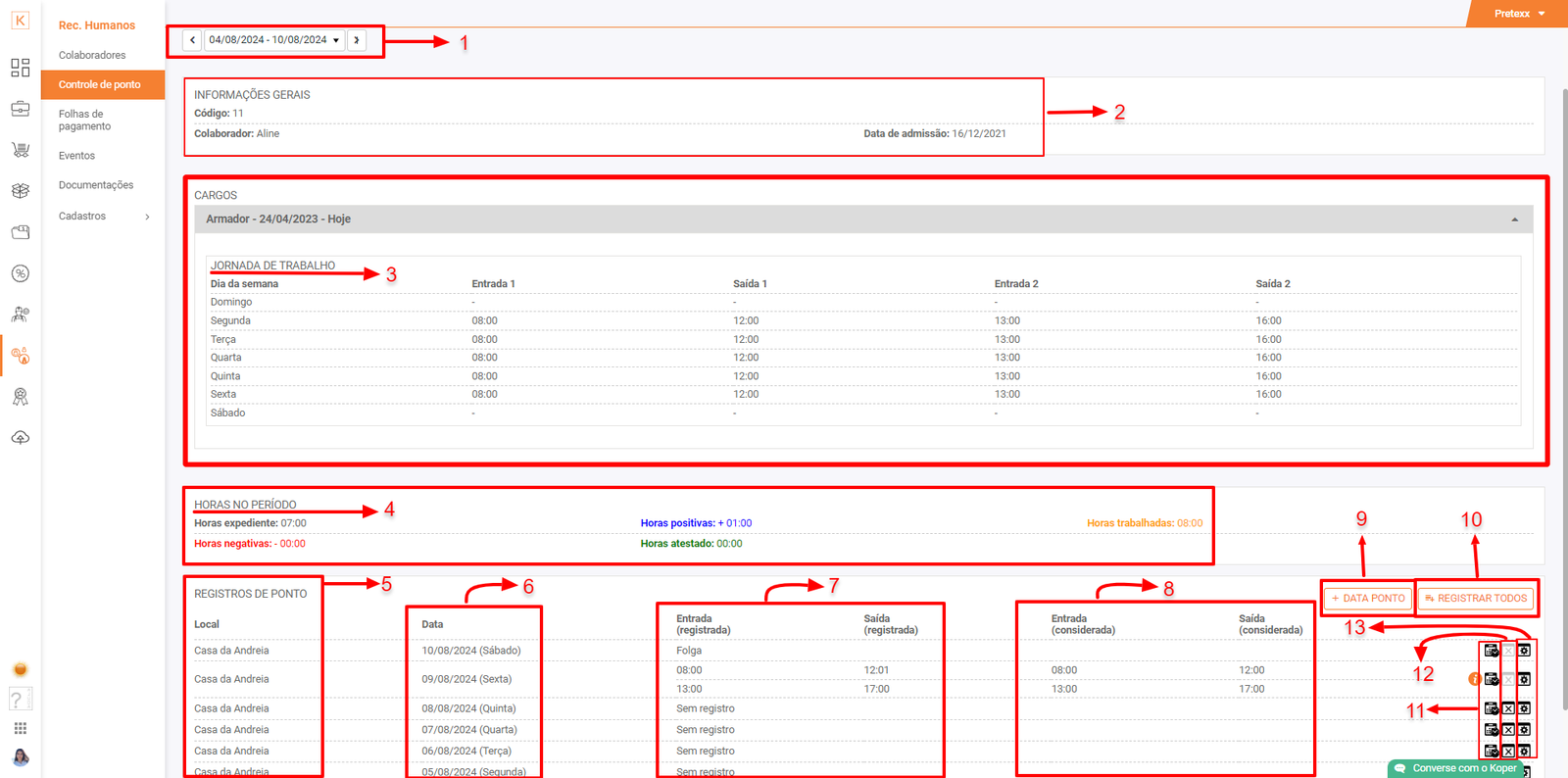Click the help question mark icon
Viewport: 1568px width, 778px height.
point(18,699)
